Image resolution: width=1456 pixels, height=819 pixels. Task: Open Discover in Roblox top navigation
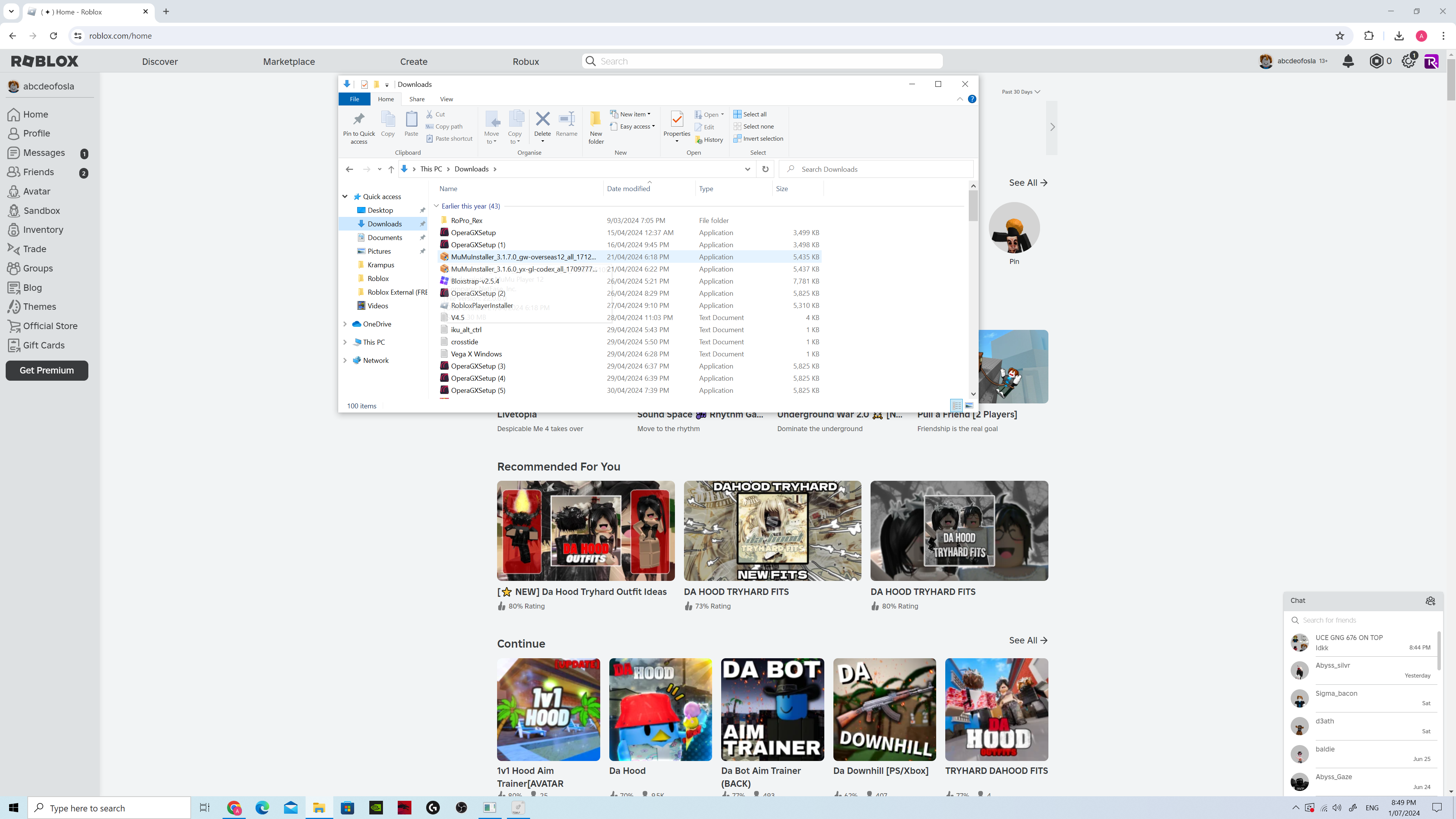coord(160,61)
